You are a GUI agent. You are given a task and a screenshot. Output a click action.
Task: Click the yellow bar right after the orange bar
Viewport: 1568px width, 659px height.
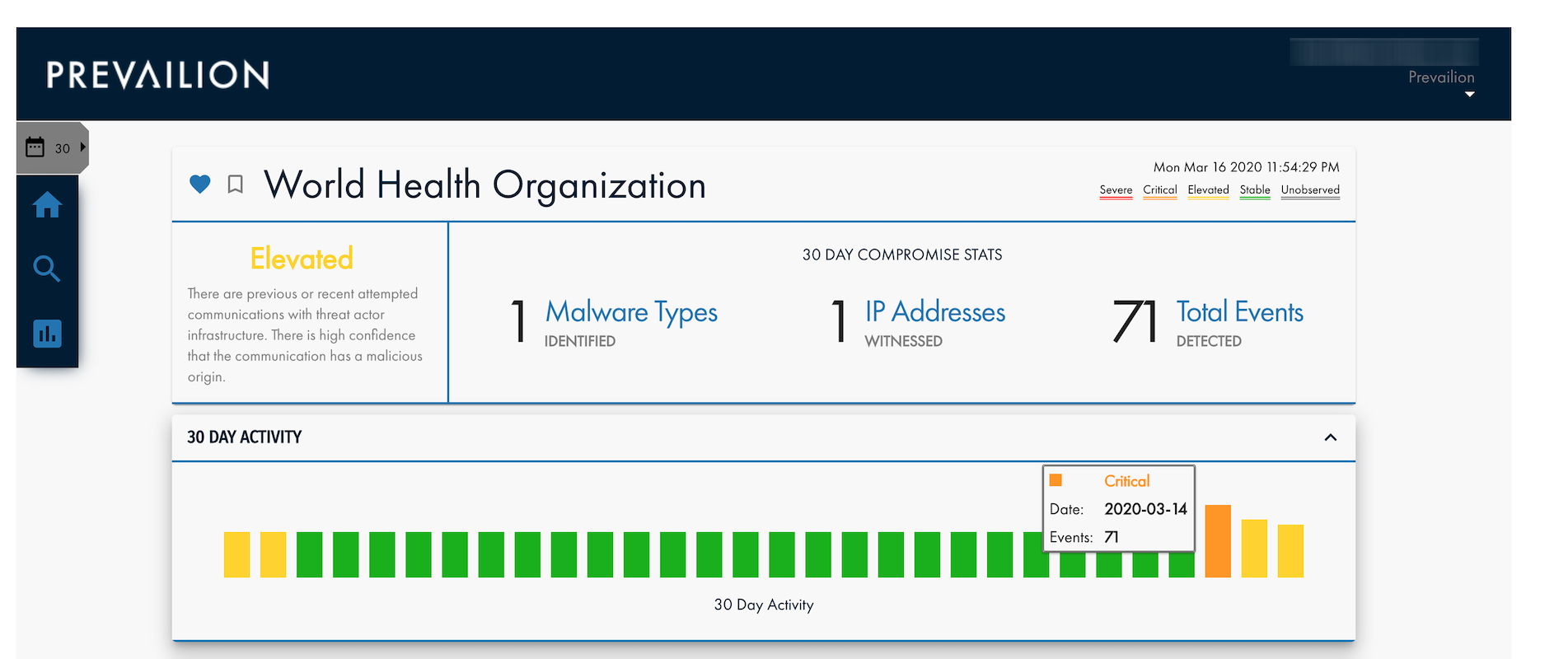[1254, 548]
